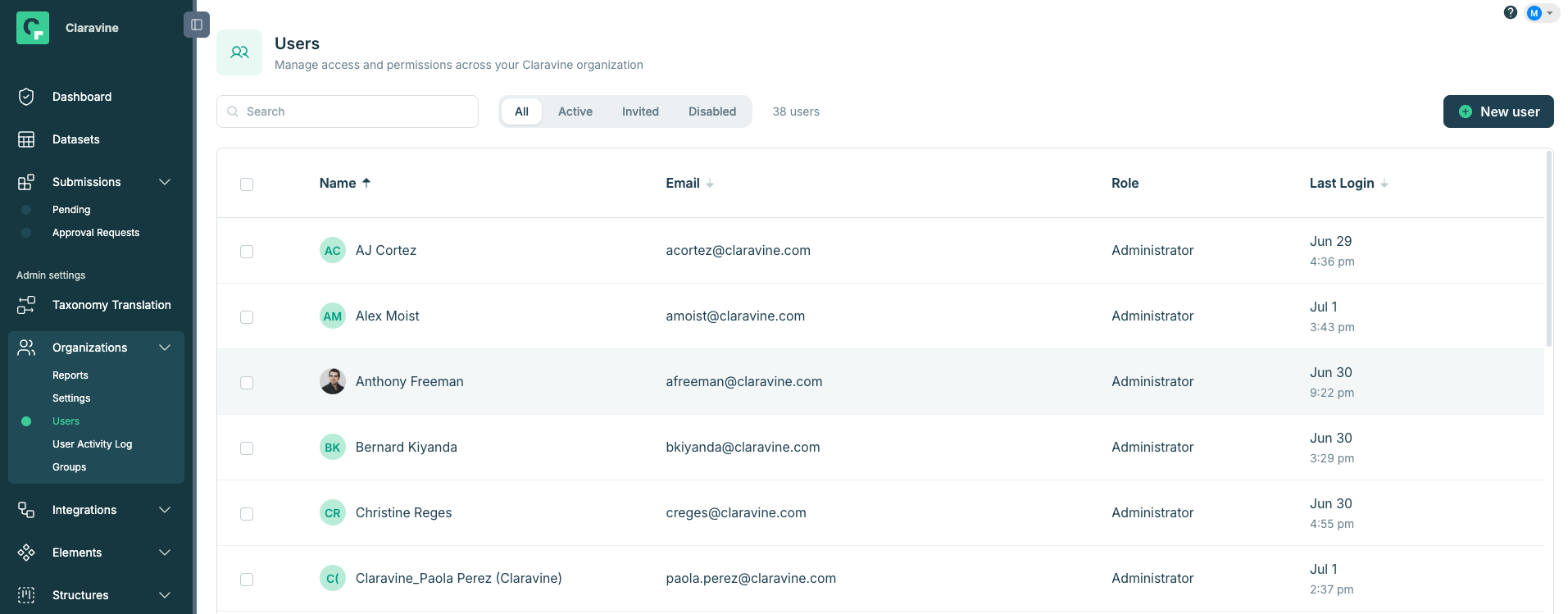
Task: Sort by Email using the arrow icon
Action: 710,184
